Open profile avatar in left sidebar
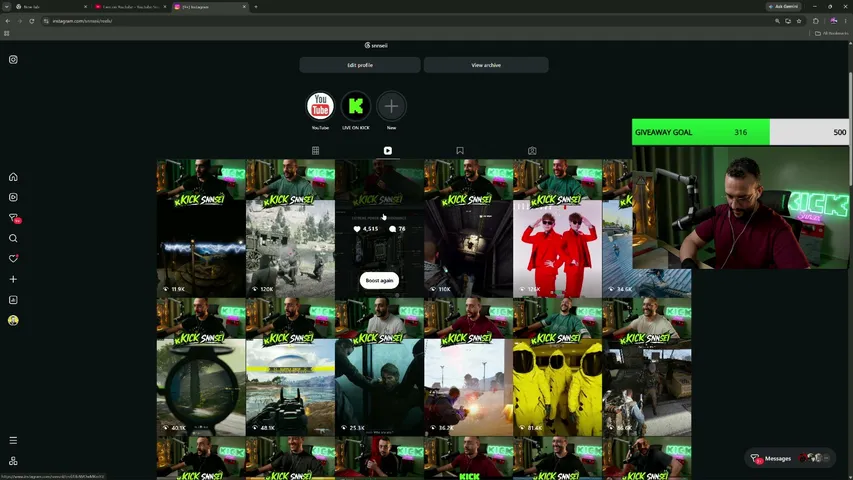 [13, 321]
